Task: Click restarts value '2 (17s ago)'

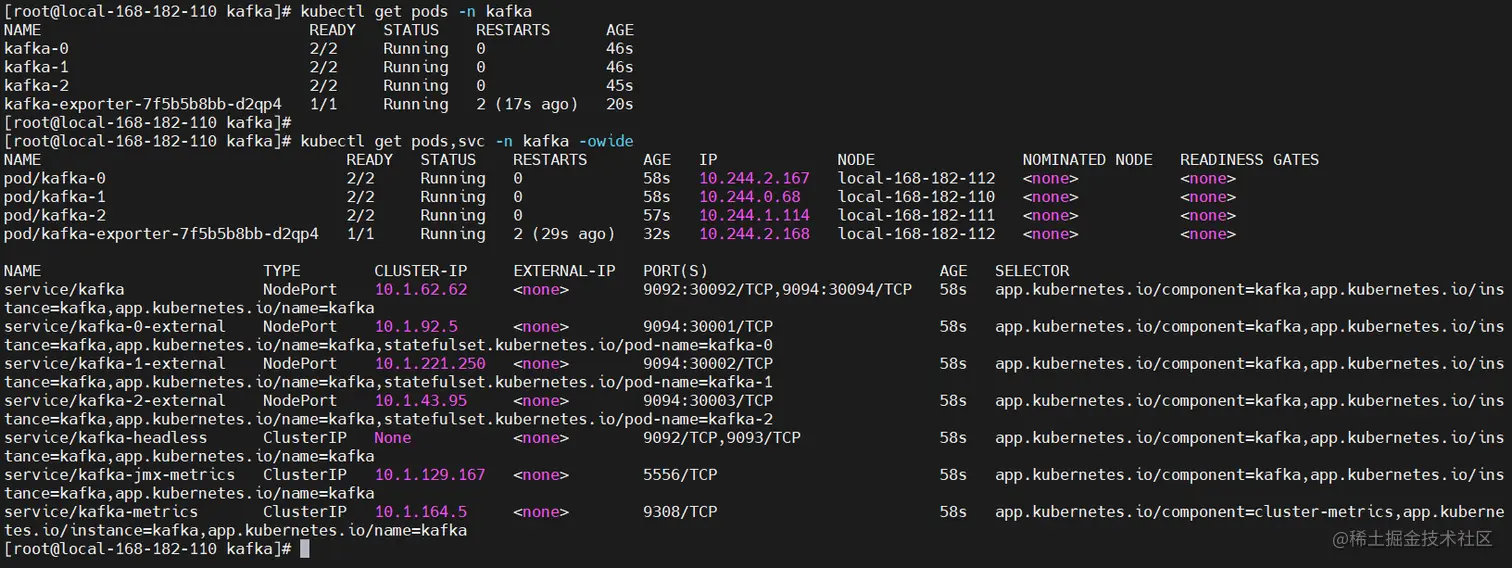Action: [x=527, y=104]
